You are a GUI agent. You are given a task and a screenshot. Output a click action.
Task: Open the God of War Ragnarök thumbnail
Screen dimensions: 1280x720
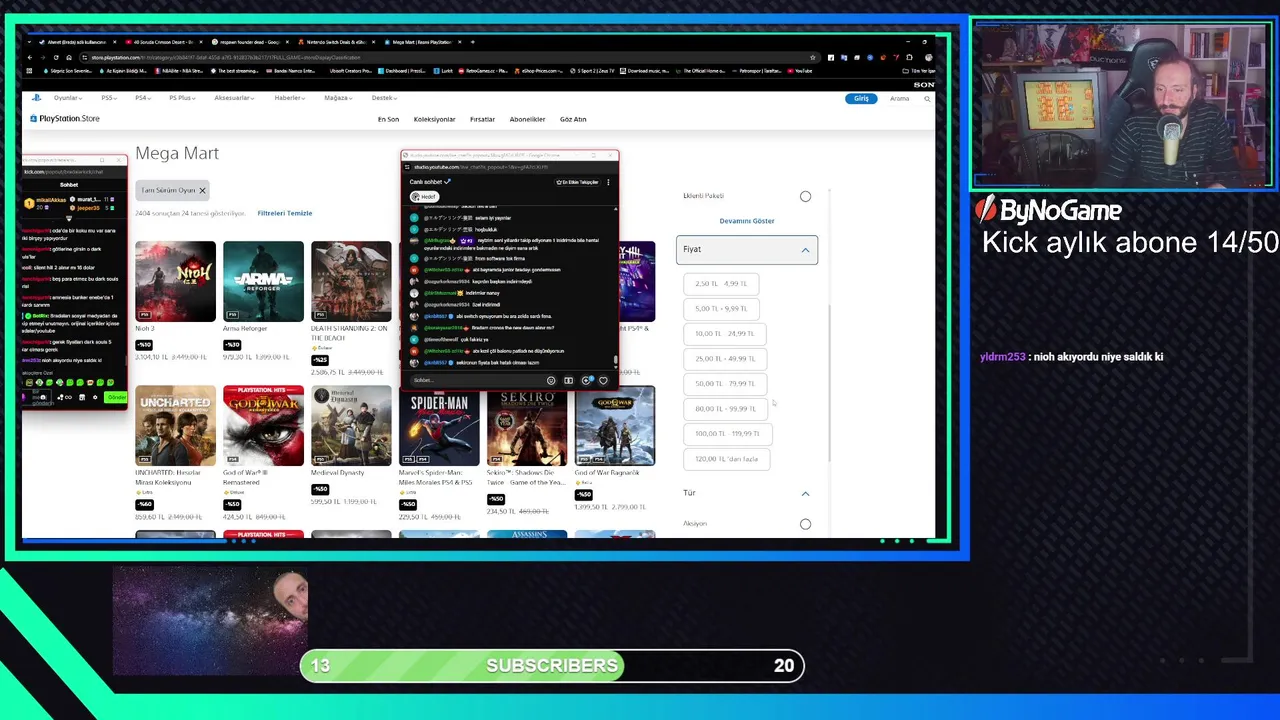[x=615, y=425]
